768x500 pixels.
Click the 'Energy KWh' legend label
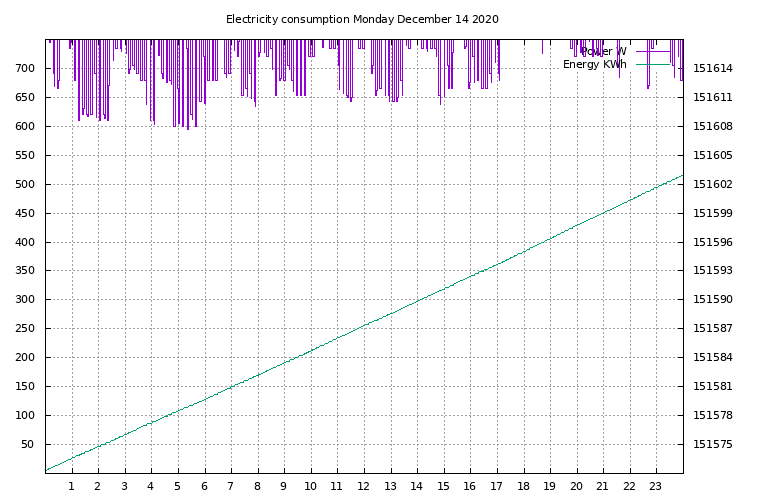595,64
